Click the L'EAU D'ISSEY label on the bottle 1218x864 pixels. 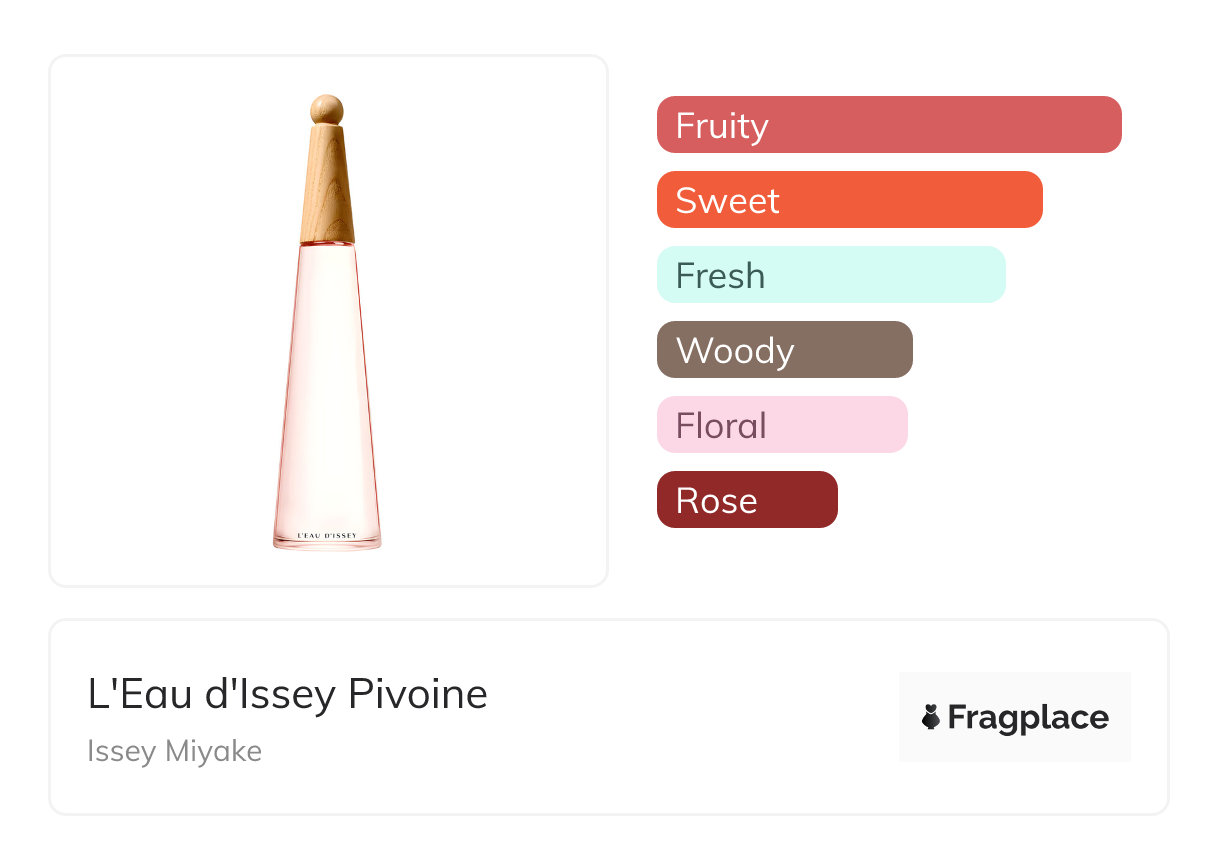tap(327, 536)
